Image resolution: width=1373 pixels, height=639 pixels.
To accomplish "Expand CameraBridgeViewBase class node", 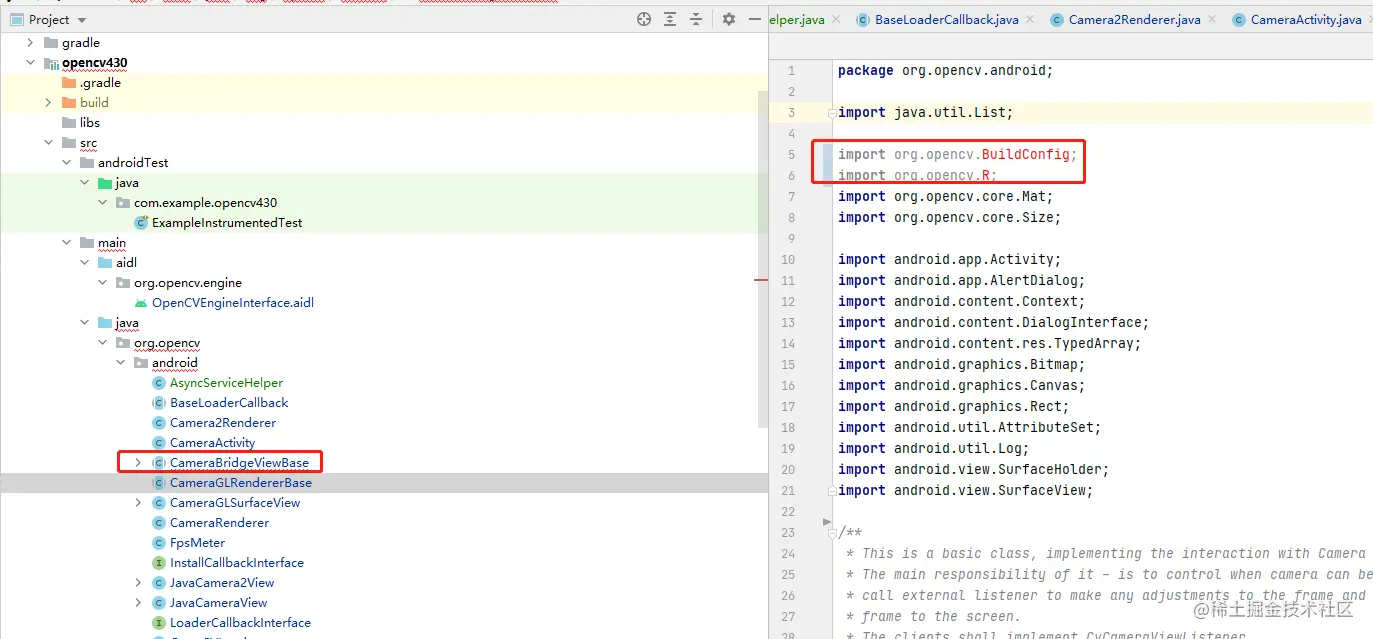I will coord(138,463).
